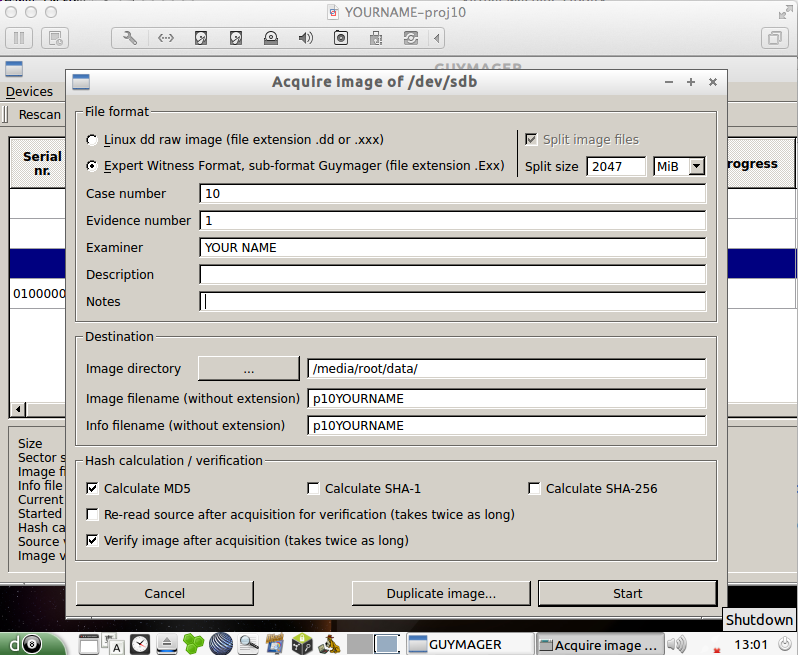Image resolution: width=798 pixels, height=655 pixels.
Task: Toggle Calculate MD5 checkbox
Action: (x=92, y=489)
